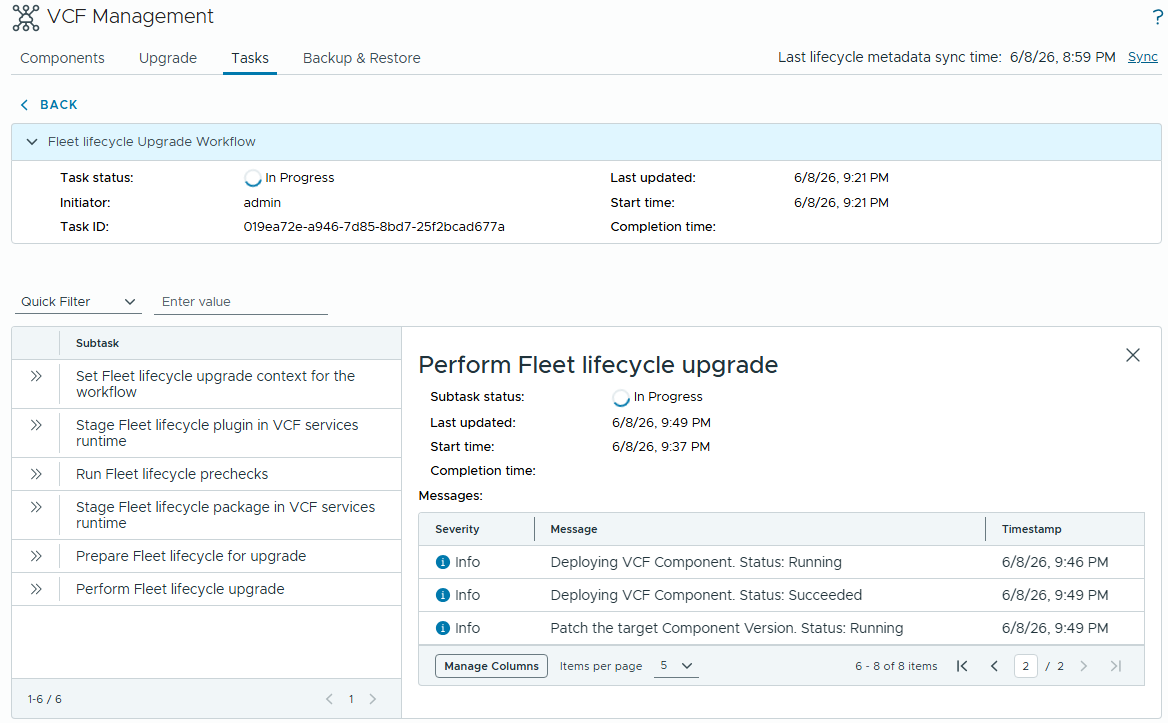This screenshot has width=1168, height=723.
Task: Open the Items per page dropdown
Action: 676,666
